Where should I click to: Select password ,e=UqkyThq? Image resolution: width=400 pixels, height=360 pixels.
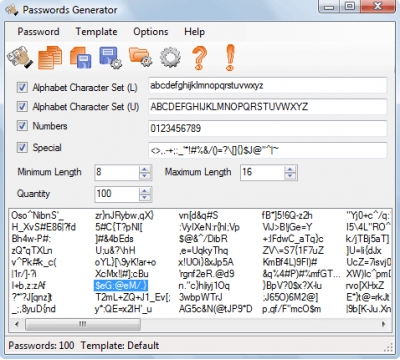[203, 251]
